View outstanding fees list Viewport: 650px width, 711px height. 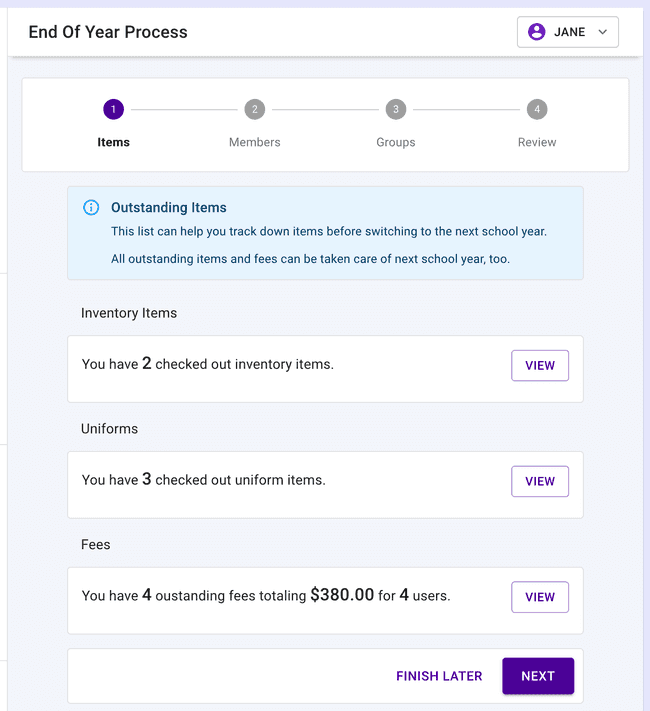540,597
